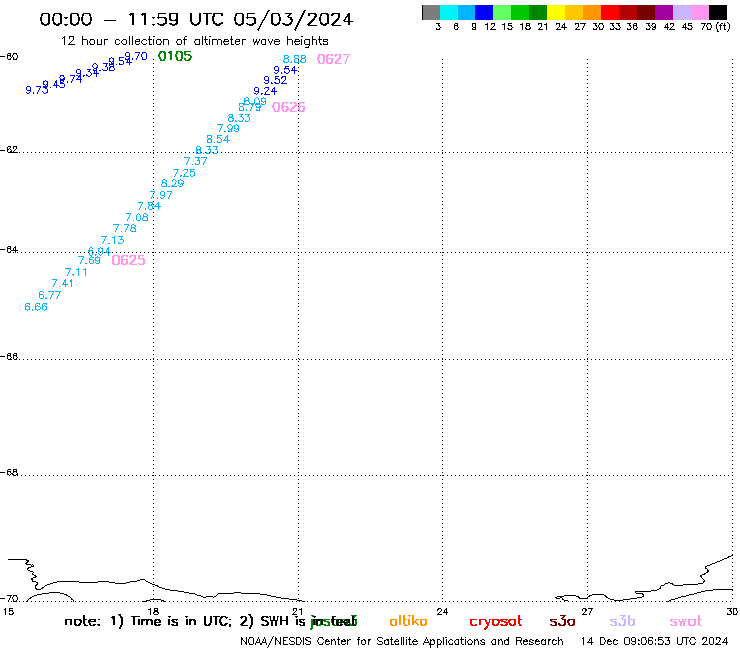The image size is (740, 650).
Task: Click the date range title '00:00 – 11:59 UTC 05/03/2024'
Action: point(196,19)
